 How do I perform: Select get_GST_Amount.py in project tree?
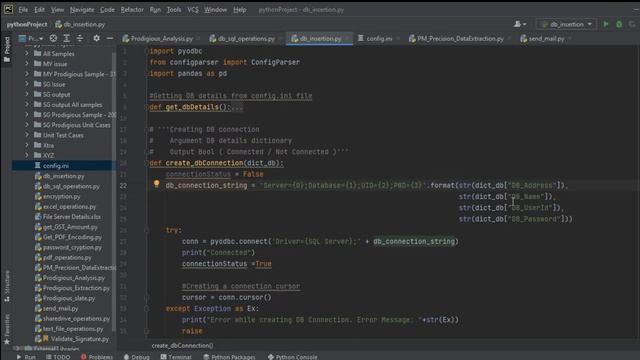click(70, 227)
